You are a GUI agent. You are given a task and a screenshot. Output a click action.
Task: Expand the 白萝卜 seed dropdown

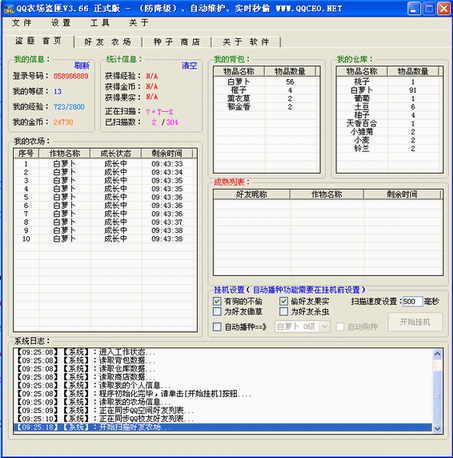coord(325,327)
